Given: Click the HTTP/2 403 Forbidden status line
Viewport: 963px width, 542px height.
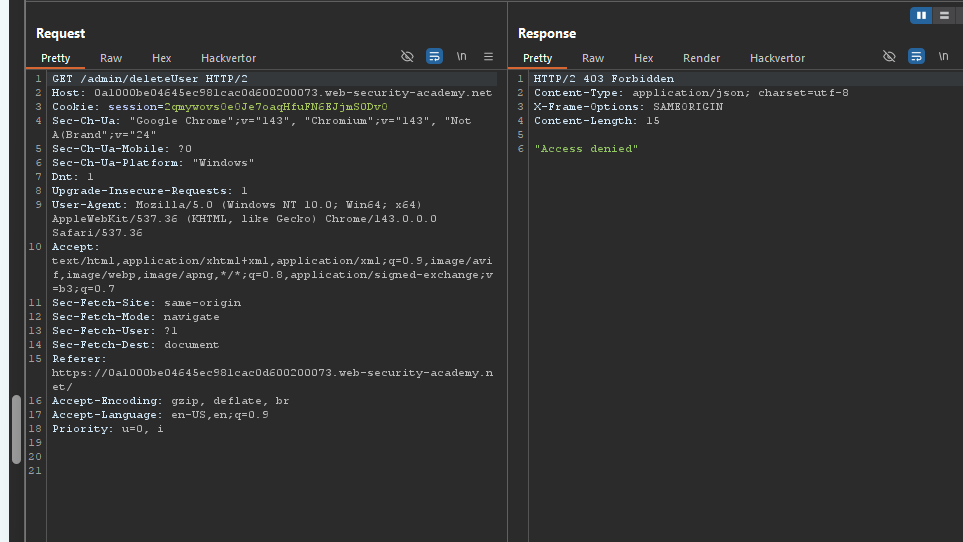Looking at the screenshot, I should click(x=604, y=79).
